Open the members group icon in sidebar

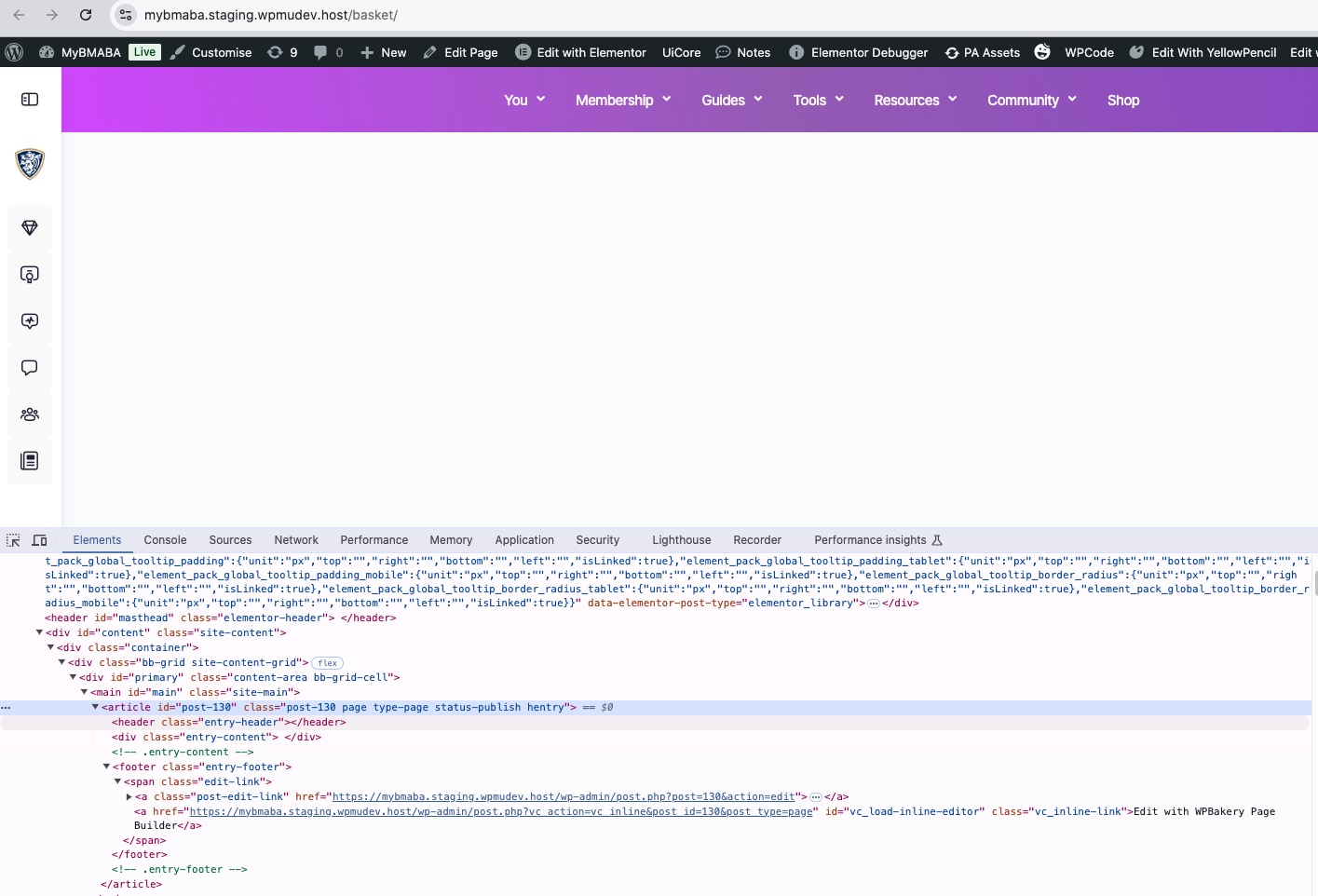(30, 414)
